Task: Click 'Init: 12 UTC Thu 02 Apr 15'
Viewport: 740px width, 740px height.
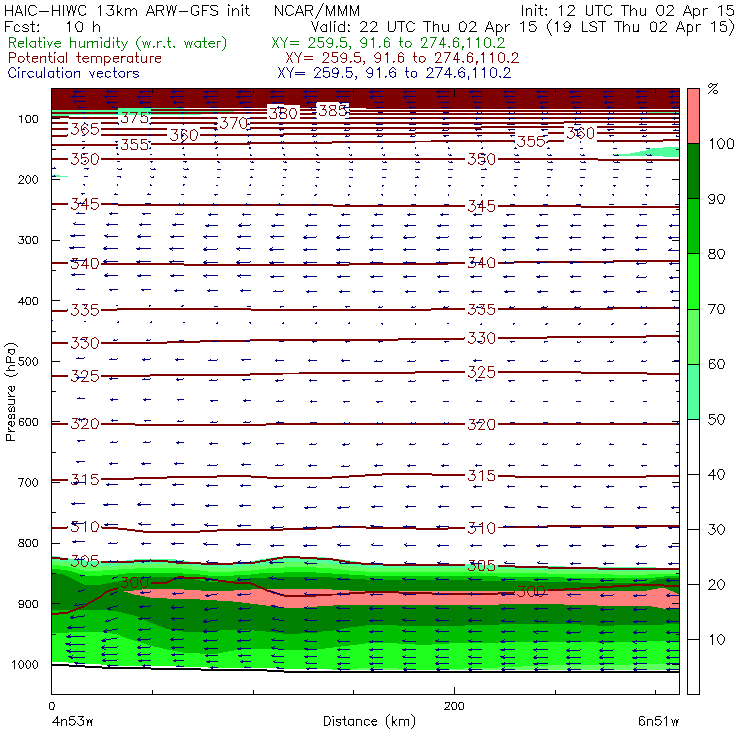Action: pos(627,10)
